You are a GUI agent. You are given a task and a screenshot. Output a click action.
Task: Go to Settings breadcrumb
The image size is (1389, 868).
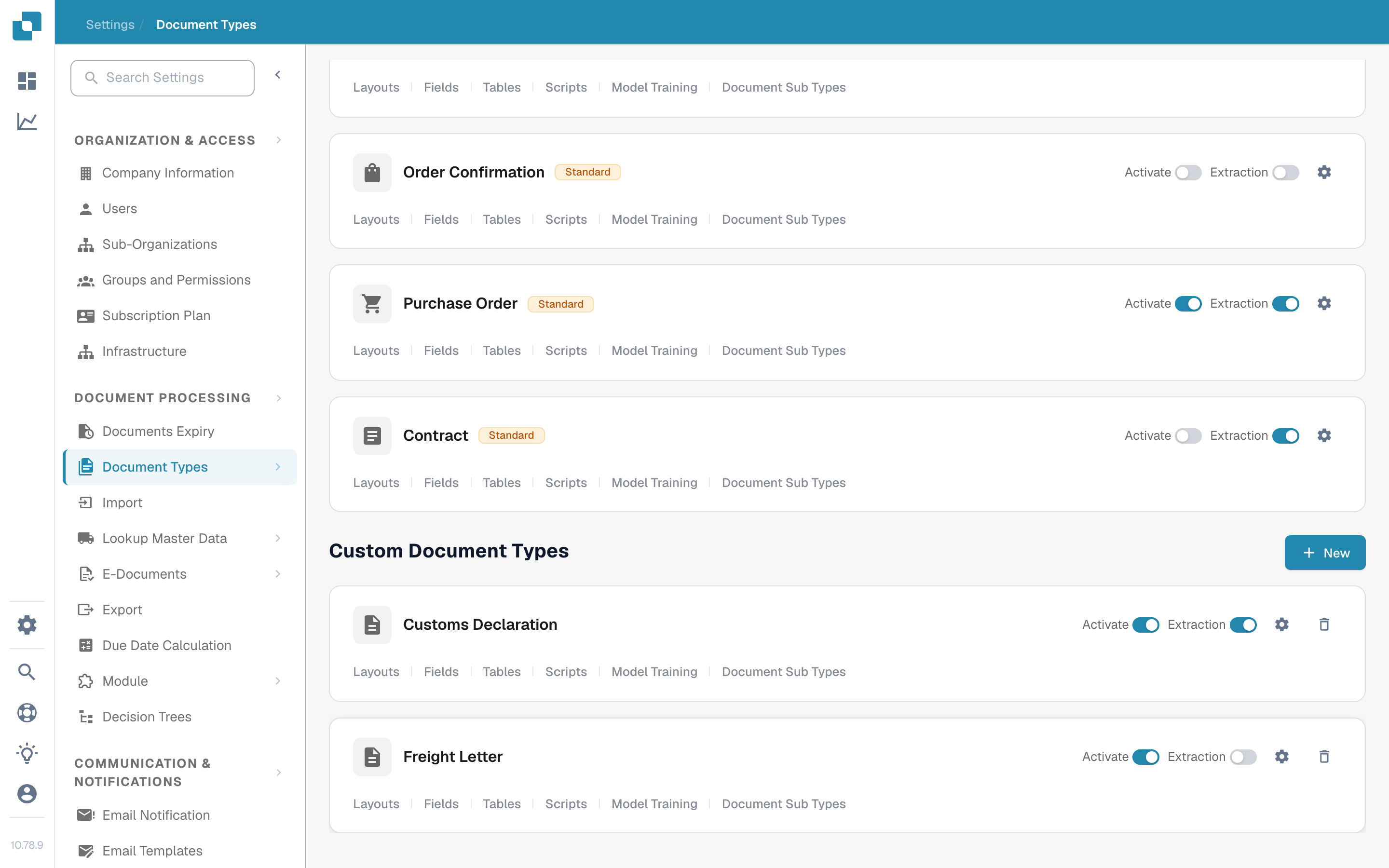click(x=110, y=25)
